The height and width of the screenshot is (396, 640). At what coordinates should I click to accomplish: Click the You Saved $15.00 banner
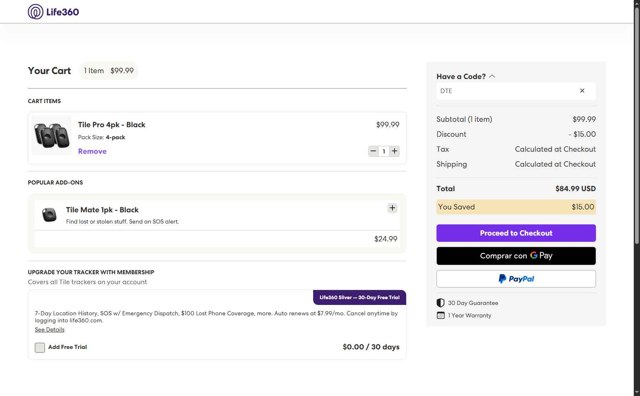point(516,207)
